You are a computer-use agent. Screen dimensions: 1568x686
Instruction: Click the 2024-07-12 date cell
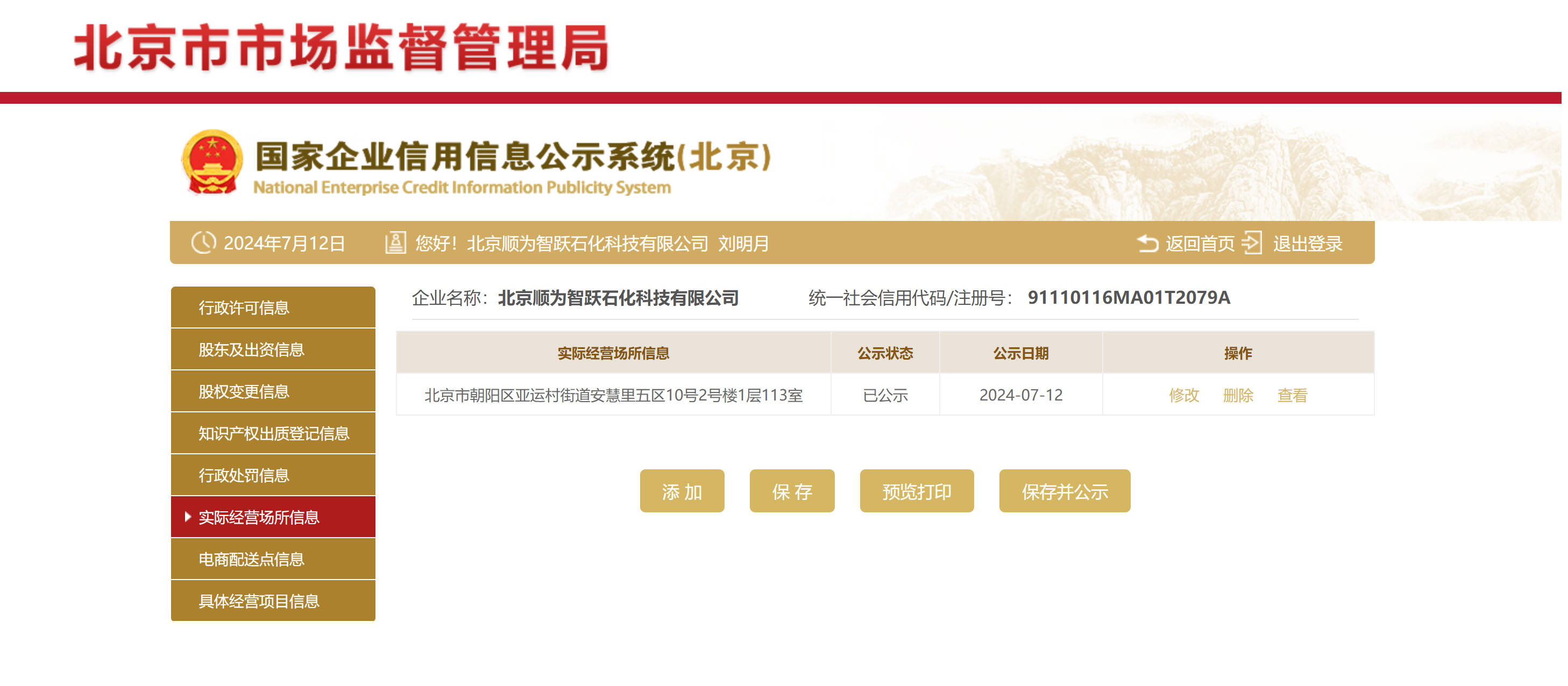click(1021, 395)
